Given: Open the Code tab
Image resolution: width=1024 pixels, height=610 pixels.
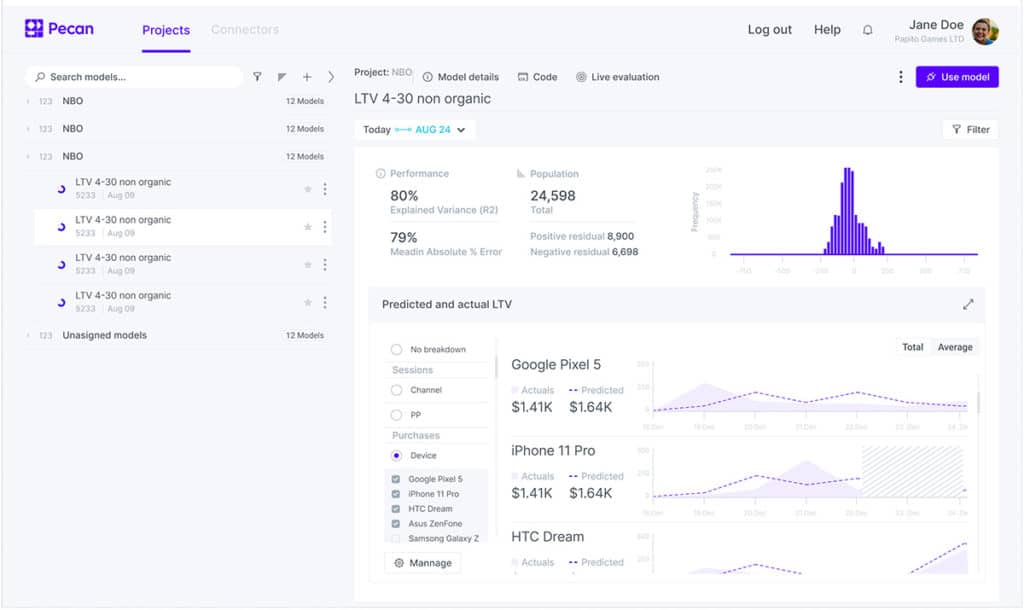Looking at the screenshot, I should pos(537,77).
